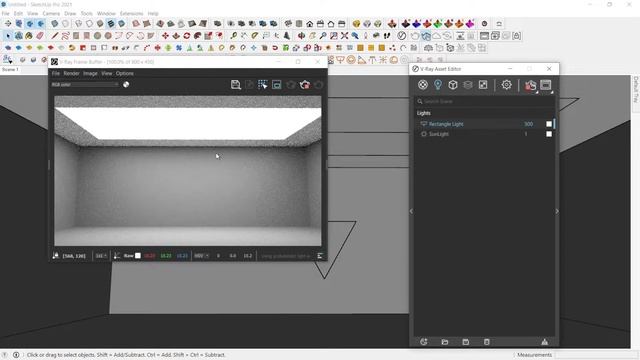Click the SunLight intensity value 1
Screen dimensions: 640x360
click(x=526, y=134)
